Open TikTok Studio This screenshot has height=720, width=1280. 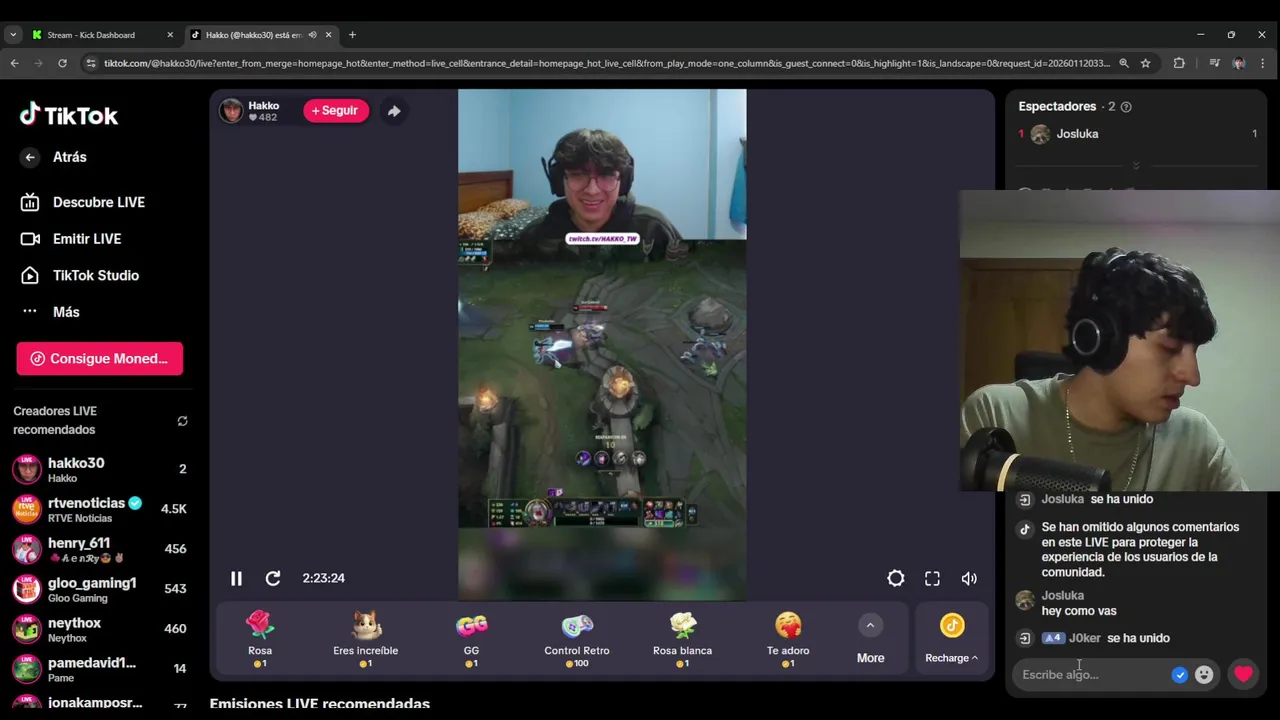pyautogui.click(x=79, y=275)
